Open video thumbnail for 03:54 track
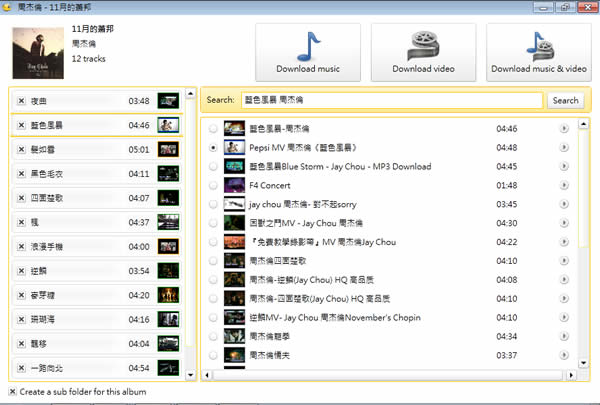Image resolution: width=600 pixels, height=405 pixels. pos(168,271)
